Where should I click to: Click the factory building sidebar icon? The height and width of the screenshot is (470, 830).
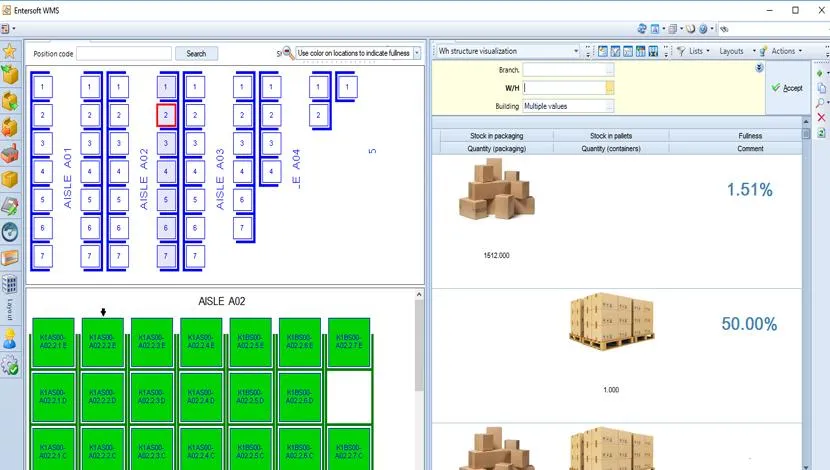tap(10, 153)
